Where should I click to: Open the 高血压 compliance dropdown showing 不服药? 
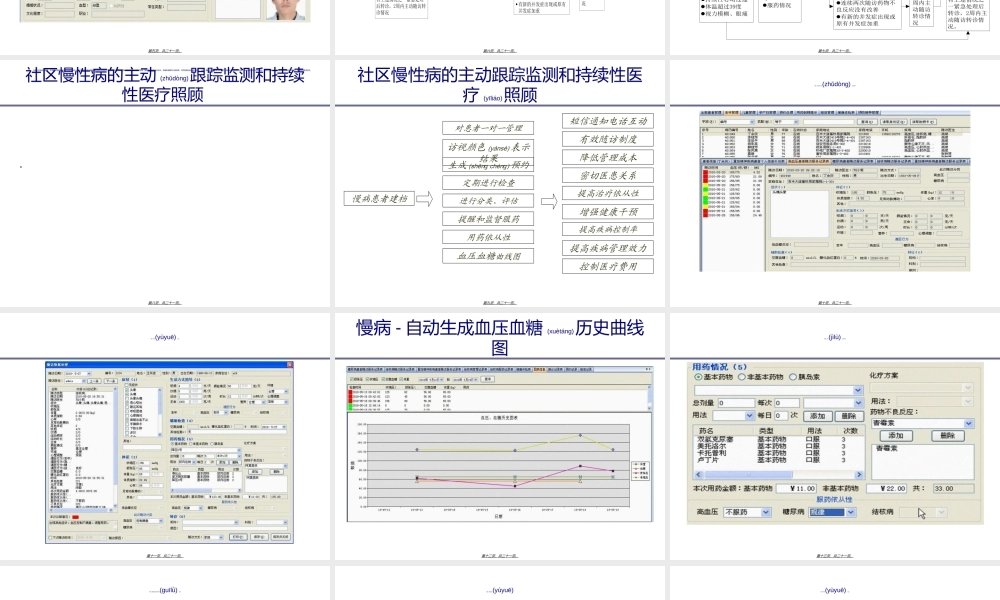(x=765, y=512)
